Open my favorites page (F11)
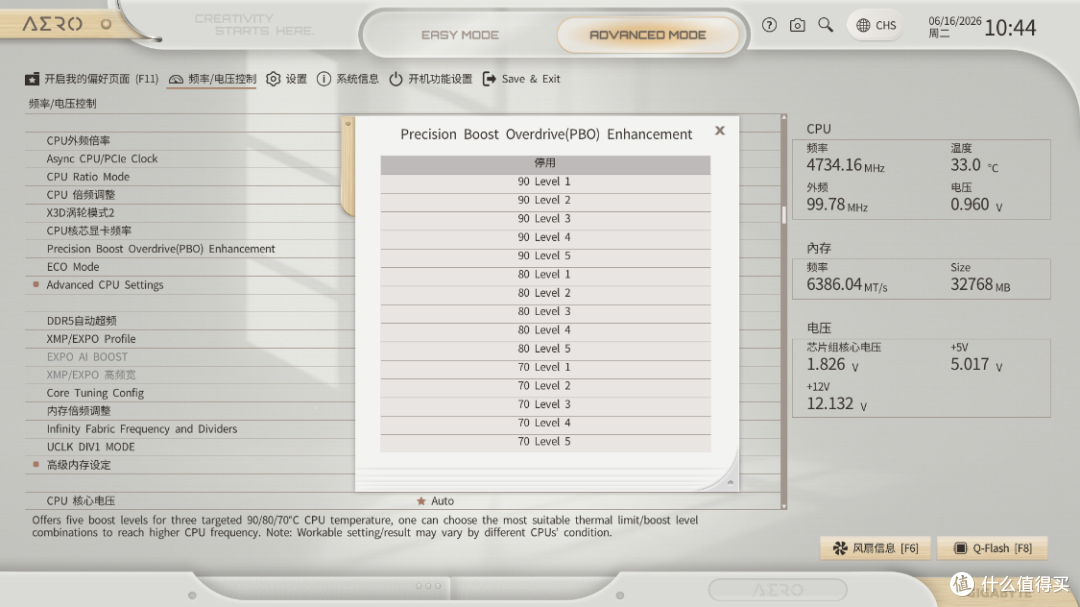 pos(92,79)
